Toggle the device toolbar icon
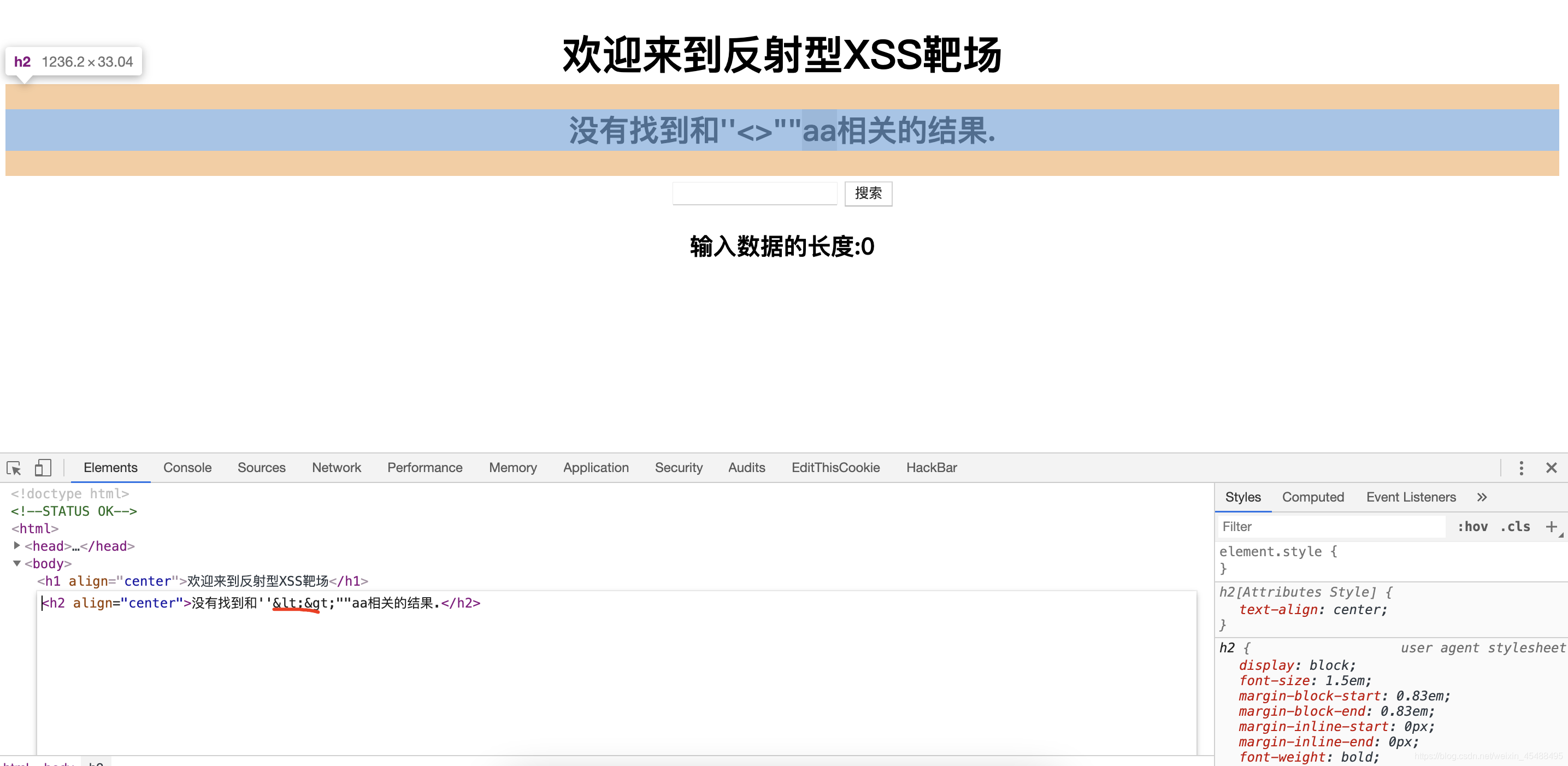This screenshot has height=766, width=1568. pos(44,467)
